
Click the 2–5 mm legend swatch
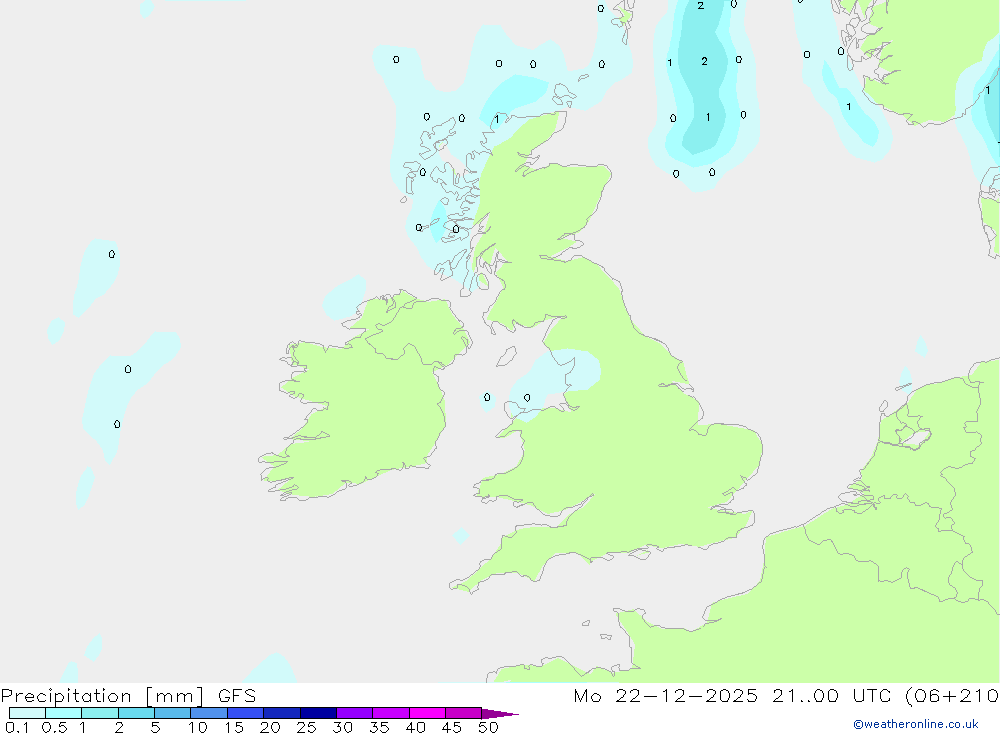136,713
